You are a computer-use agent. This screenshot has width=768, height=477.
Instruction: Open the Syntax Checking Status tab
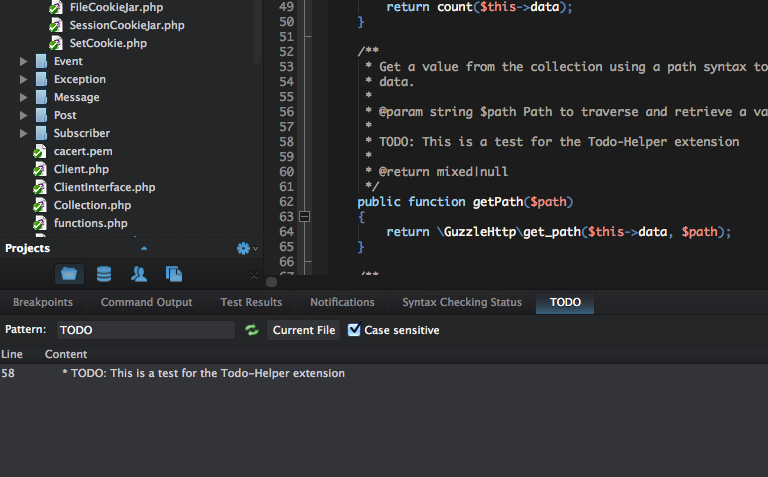(x=461, y=302)
